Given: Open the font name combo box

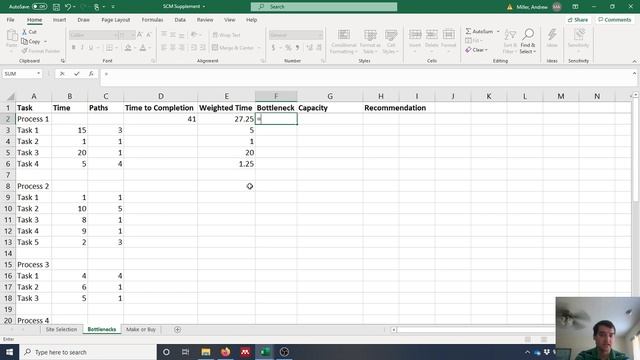Looking at the screenshot, I should (x=93, y=35).
